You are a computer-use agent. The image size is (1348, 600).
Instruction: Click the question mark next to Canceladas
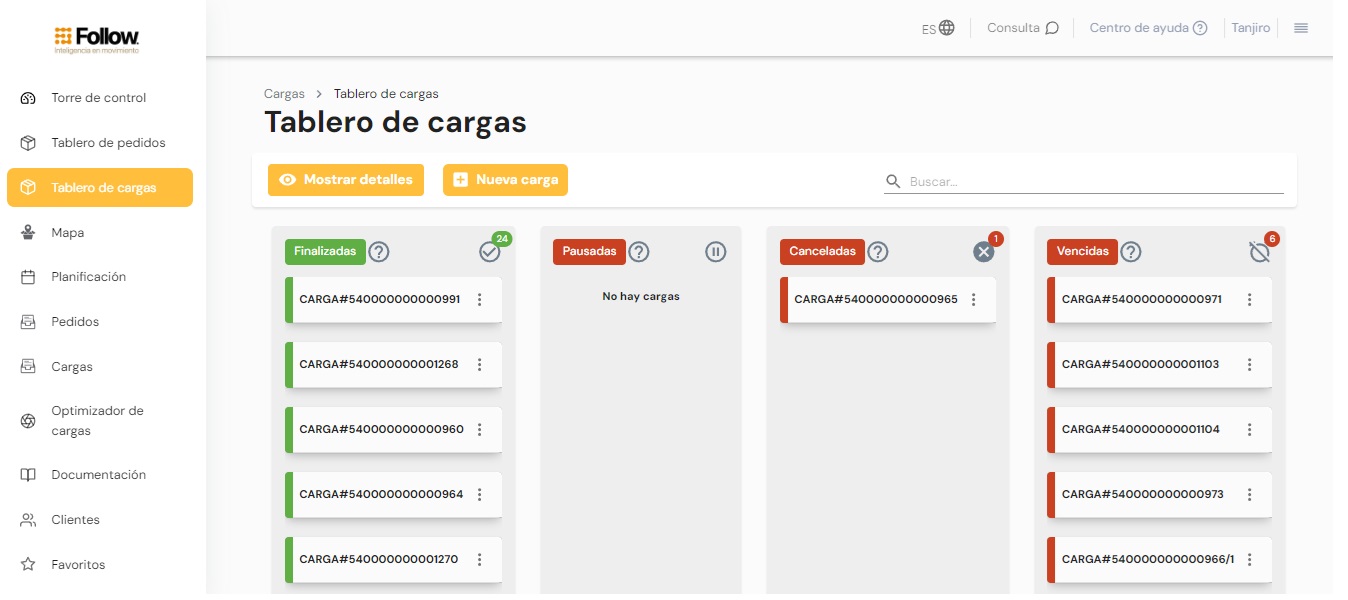point(878,252)
